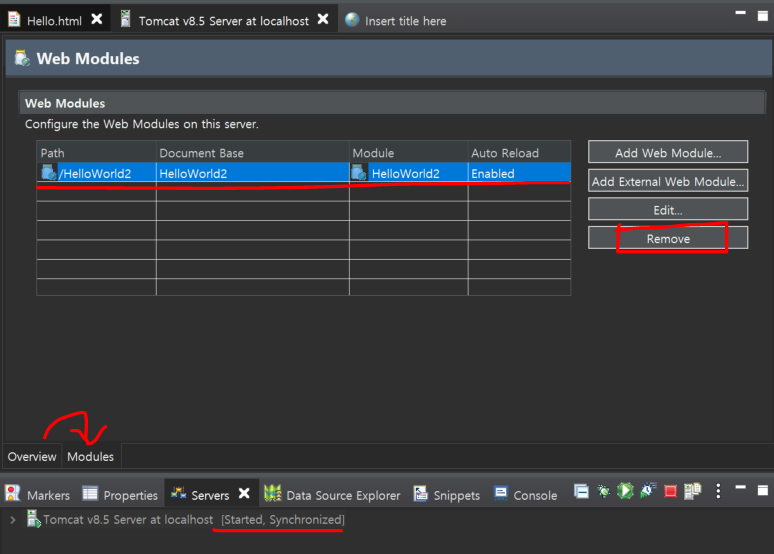This screenshot has width=774, height=554.
Task: Collapse all in Servers view toolbar
Action: [x=581, y=491]
